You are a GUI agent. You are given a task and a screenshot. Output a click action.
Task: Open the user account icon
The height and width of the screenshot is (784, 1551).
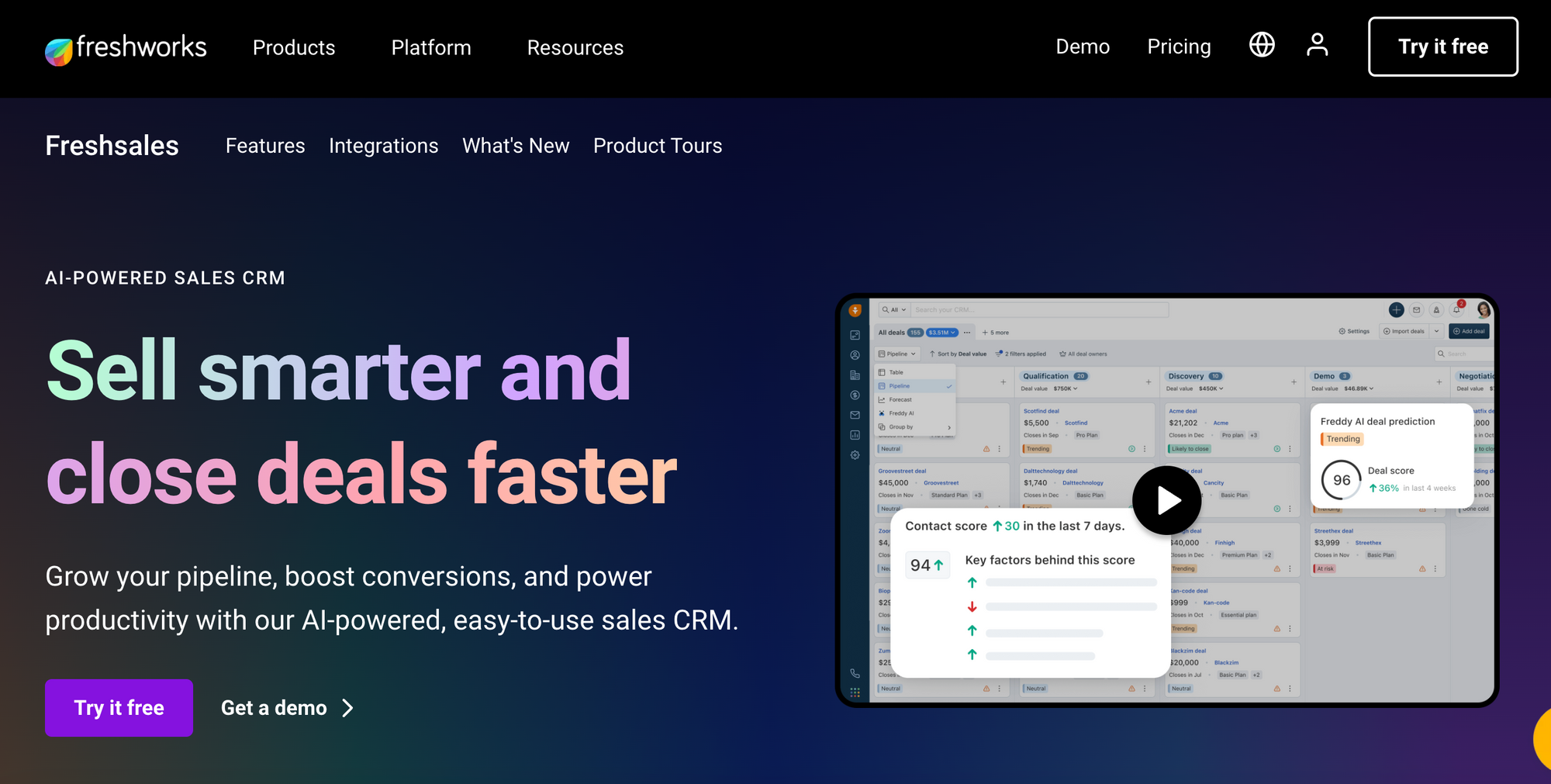[1317, 45]
